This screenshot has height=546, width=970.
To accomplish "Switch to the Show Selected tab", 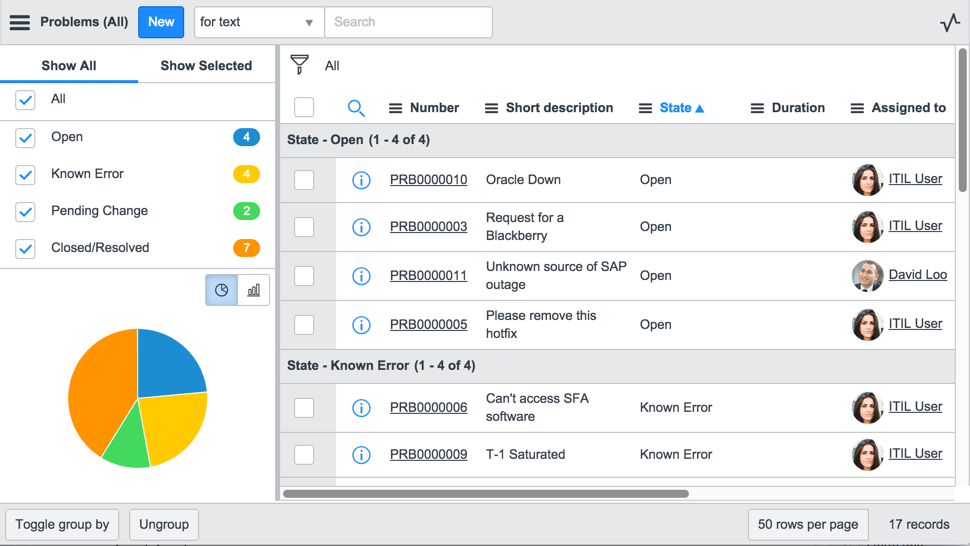I will point(206,66).
